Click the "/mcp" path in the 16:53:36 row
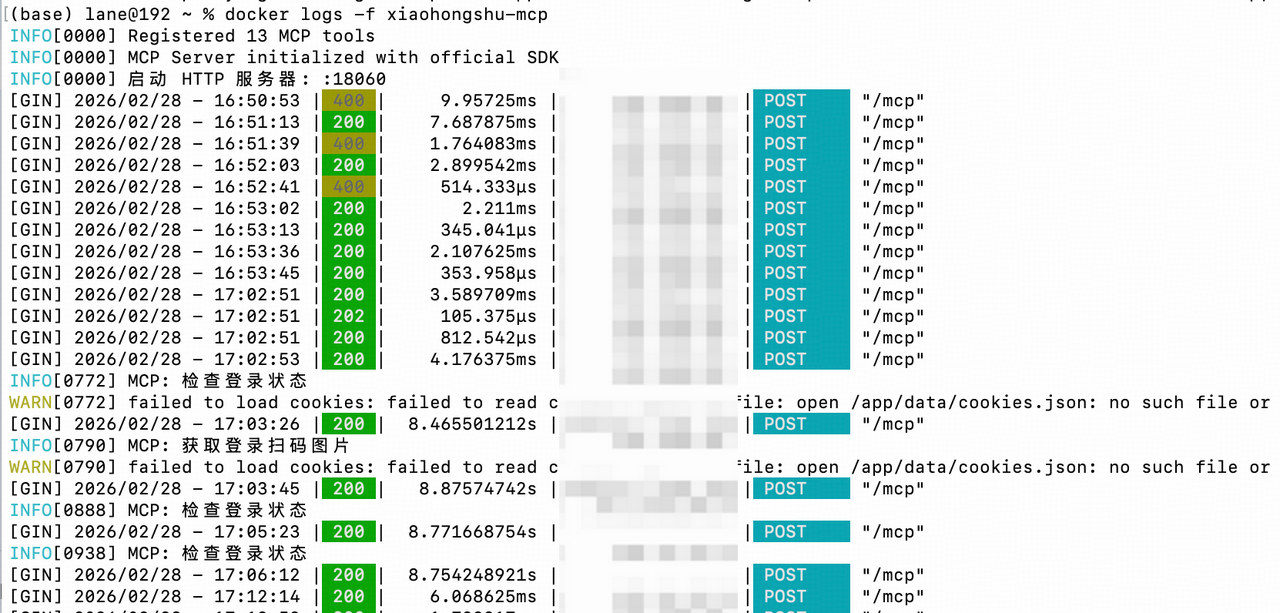 pos(893,251)
